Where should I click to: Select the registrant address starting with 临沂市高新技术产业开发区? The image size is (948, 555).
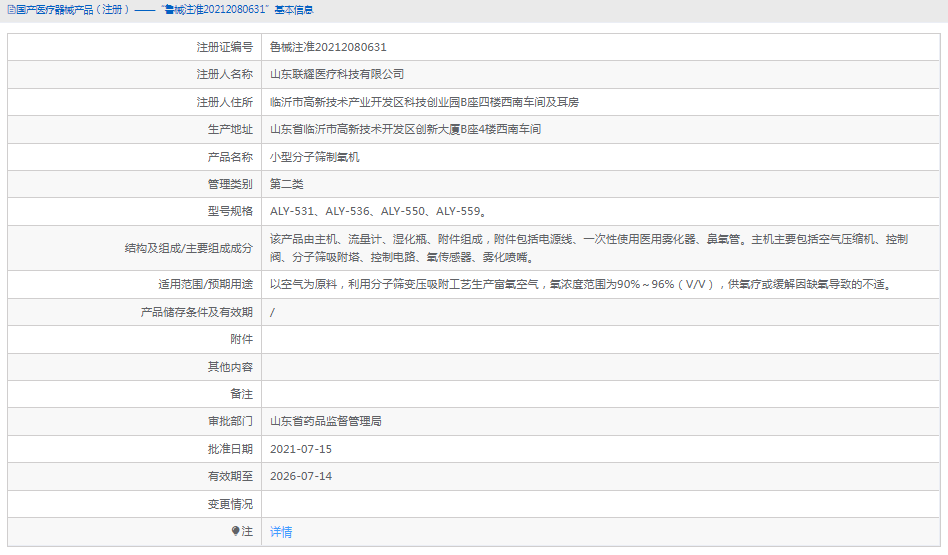424,102
